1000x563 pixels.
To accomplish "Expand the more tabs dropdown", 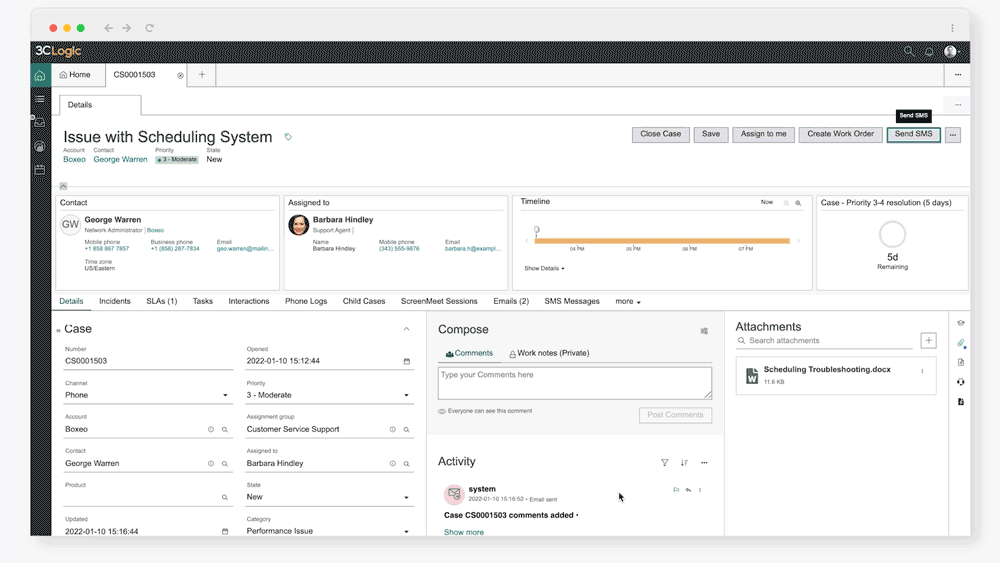I will 628,302.
